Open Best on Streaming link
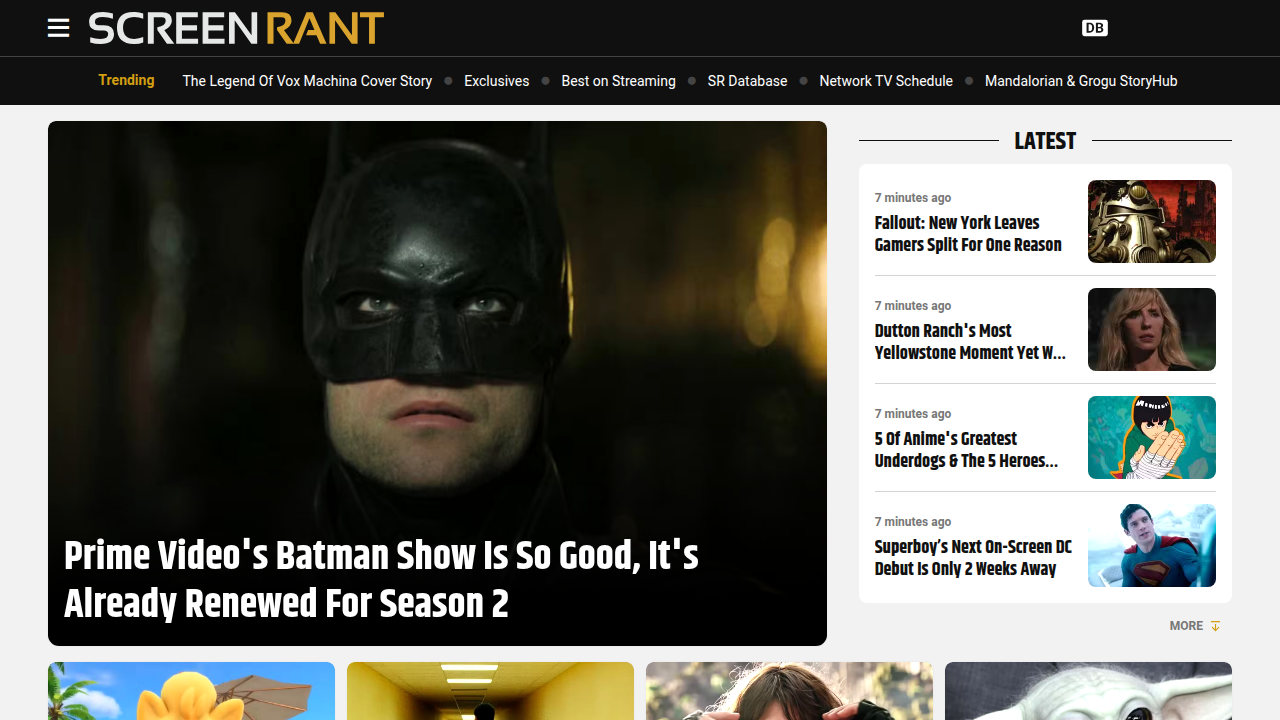The width and height of the screenshot is (1280, 720). [x=618, y=81]
